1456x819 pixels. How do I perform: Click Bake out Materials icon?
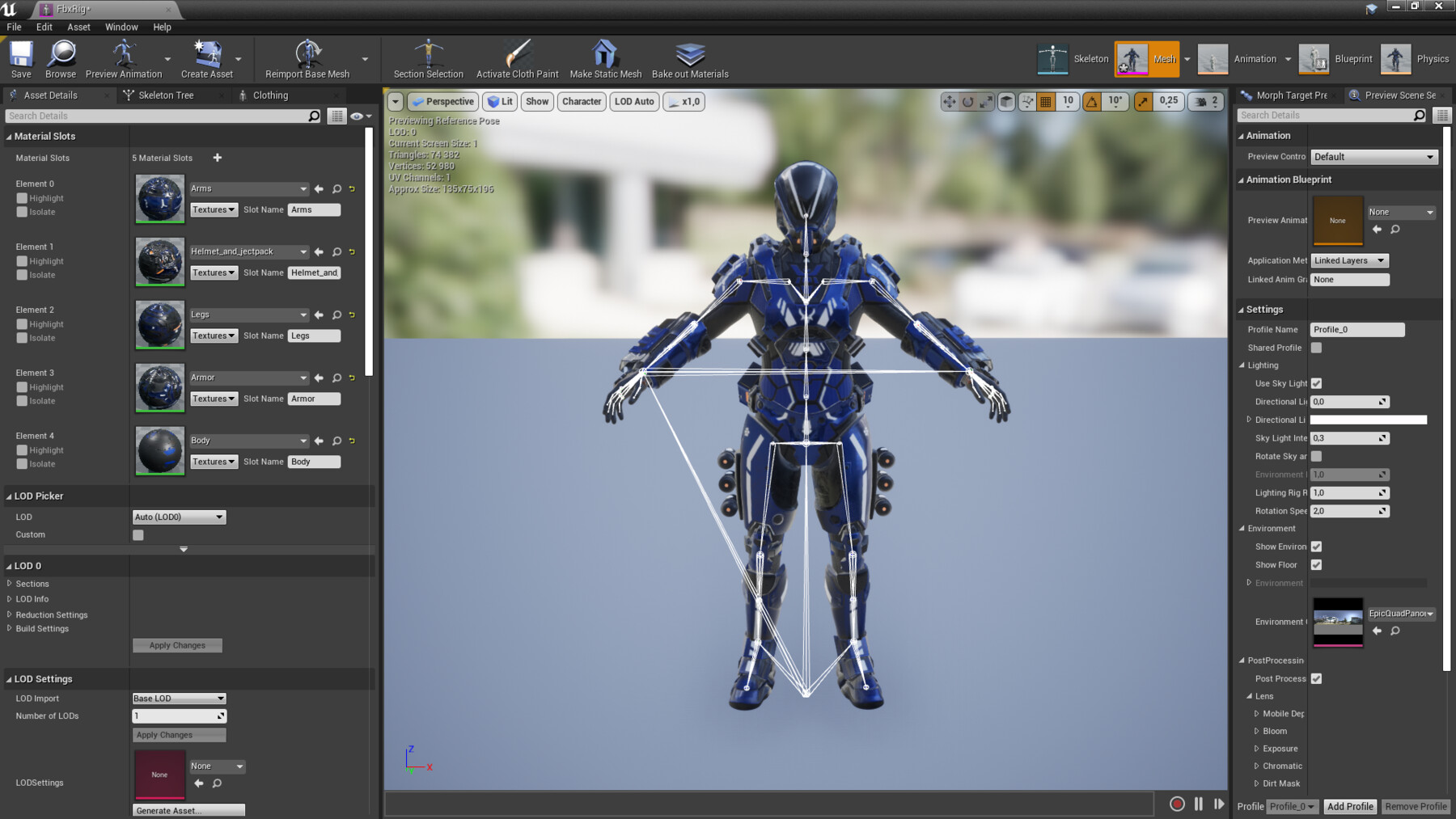coord(690,54)
